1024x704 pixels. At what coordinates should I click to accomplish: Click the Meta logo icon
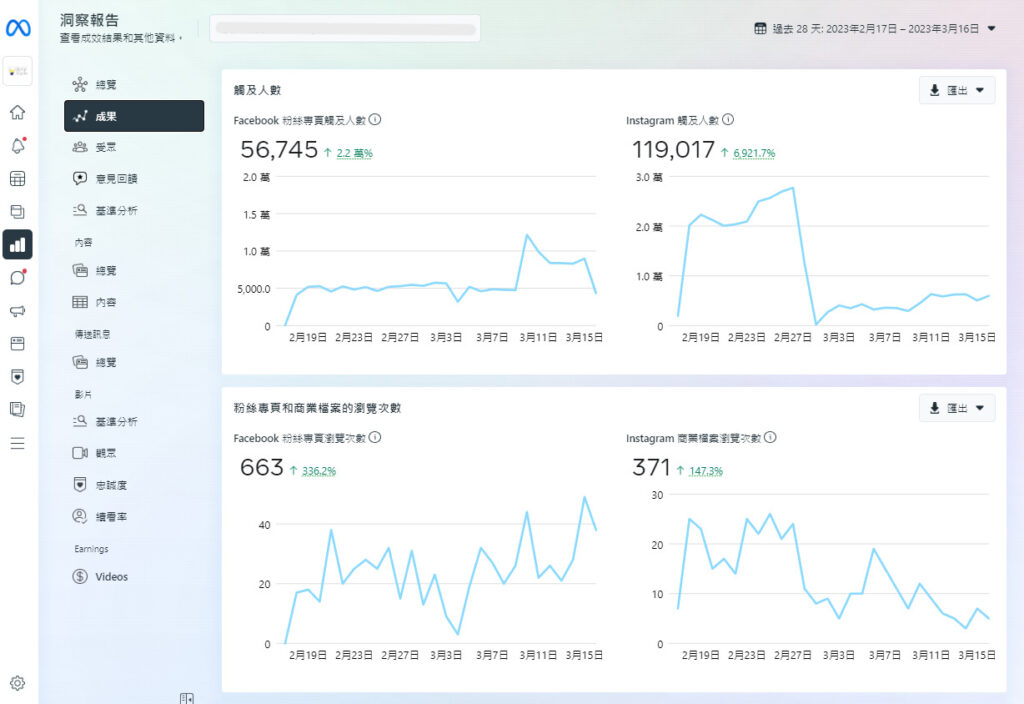(18, 28)
